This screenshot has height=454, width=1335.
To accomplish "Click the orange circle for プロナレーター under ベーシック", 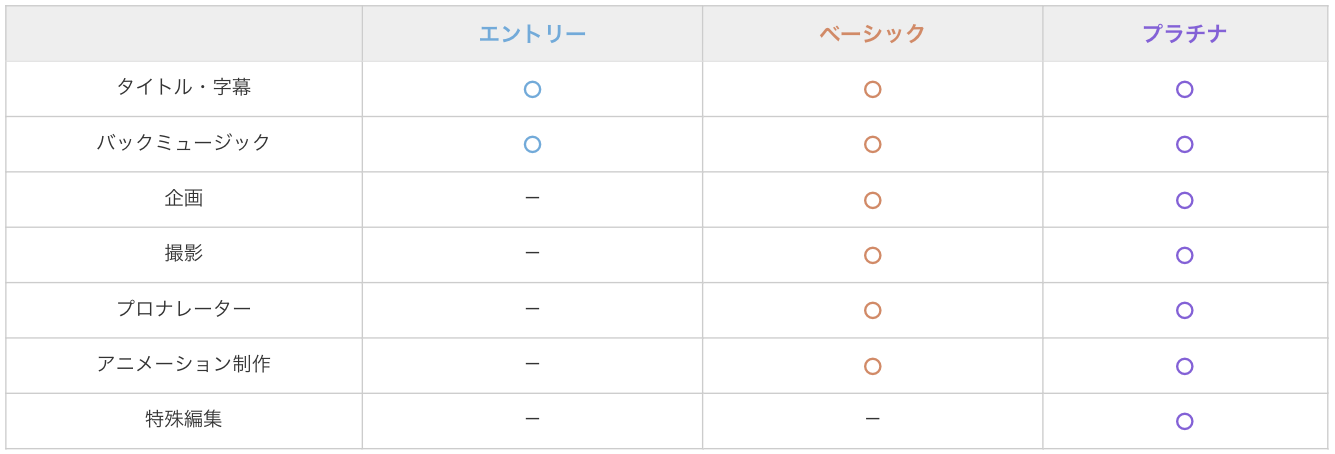I will (x=872, y=310).
